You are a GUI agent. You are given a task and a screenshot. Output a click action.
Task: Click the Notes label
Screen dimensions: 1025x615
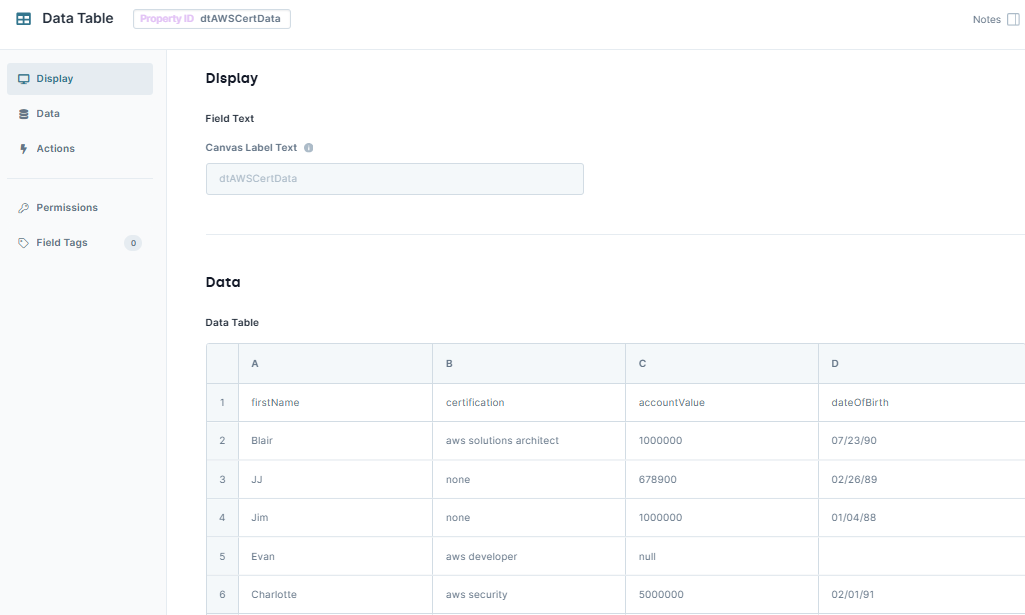point(985,18)
